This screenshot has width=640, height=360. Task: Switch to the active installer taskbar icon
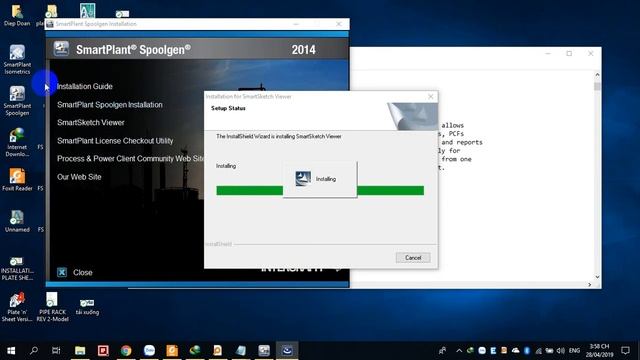[x=287, y=351]
